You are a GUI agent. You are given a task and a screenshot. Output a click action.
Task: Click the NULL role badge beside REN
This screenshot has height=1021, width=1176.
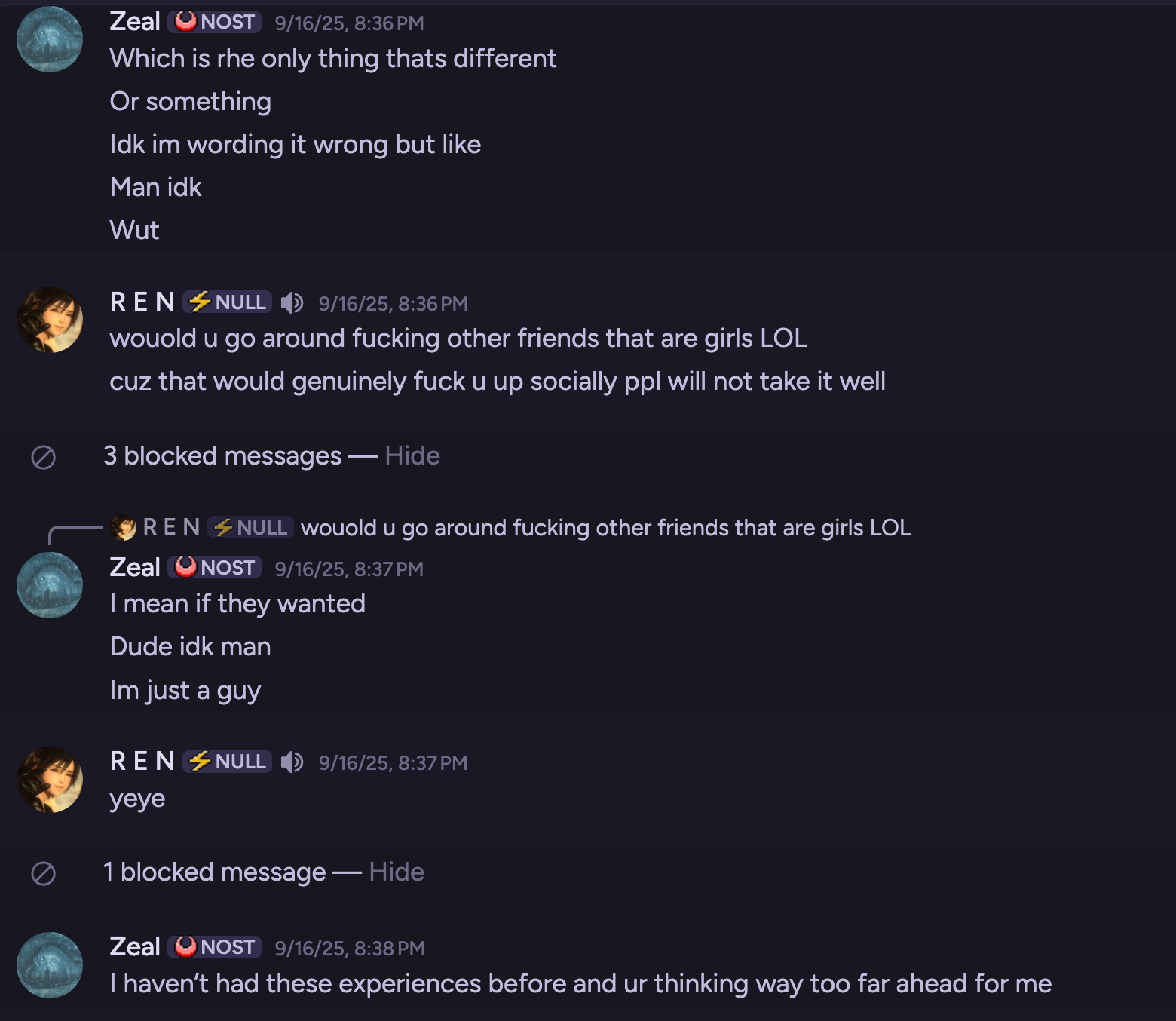226,302
